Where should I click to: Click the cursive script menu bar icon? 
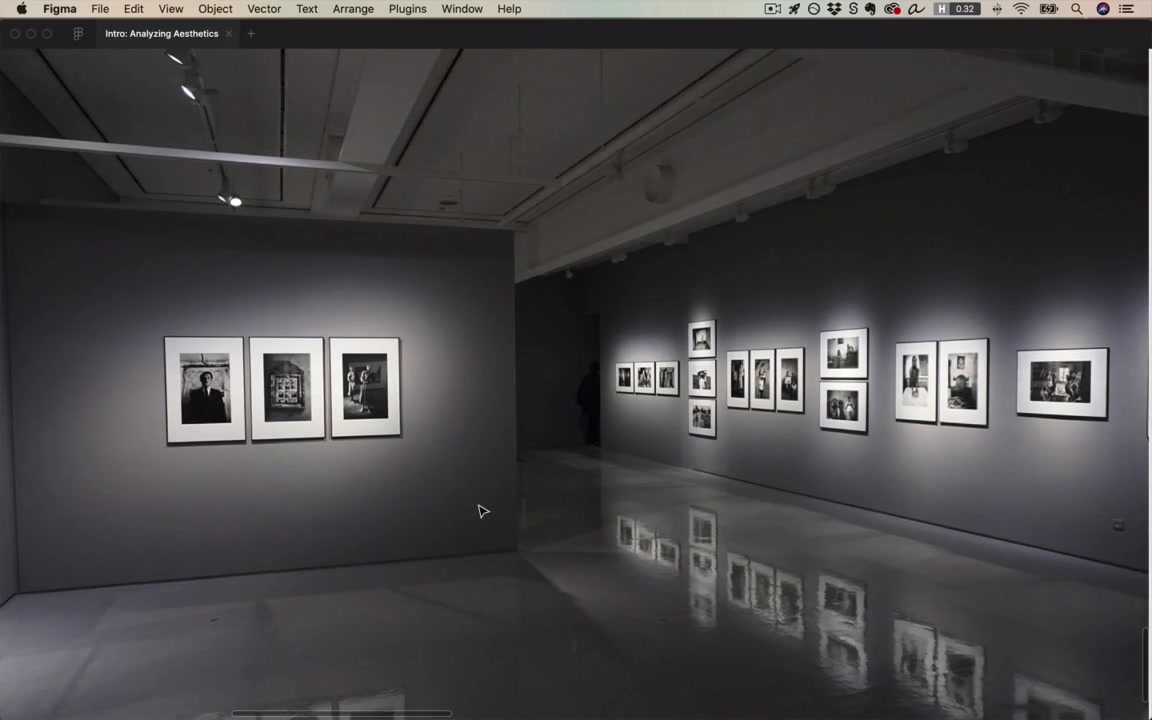(916, 9)
